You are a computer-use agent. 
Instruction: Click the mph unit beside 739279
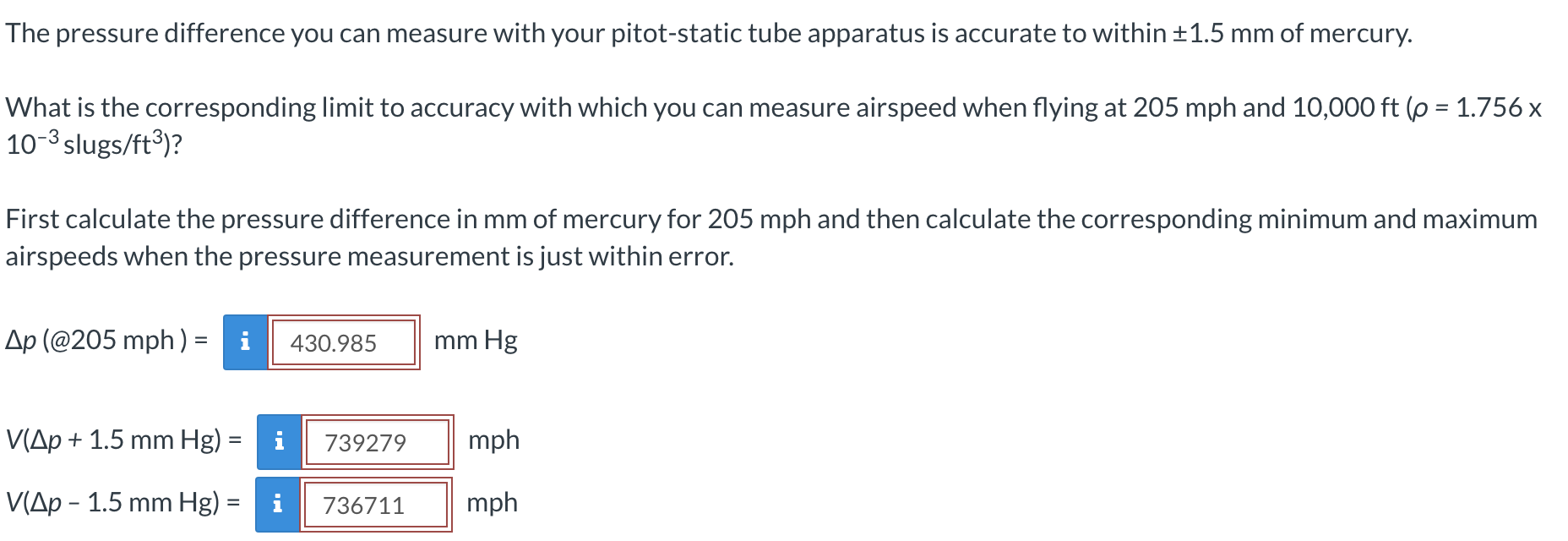pos(494,440)
